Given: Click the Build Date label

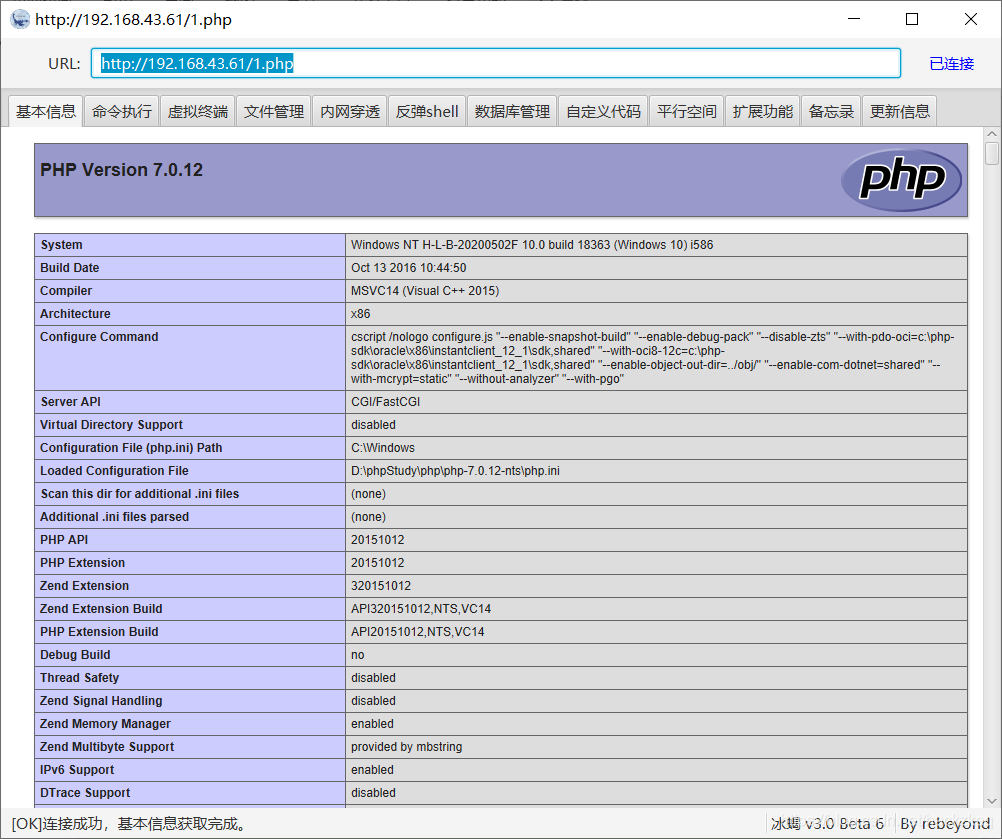Looking at the screenshot, I should click(70, 268).
